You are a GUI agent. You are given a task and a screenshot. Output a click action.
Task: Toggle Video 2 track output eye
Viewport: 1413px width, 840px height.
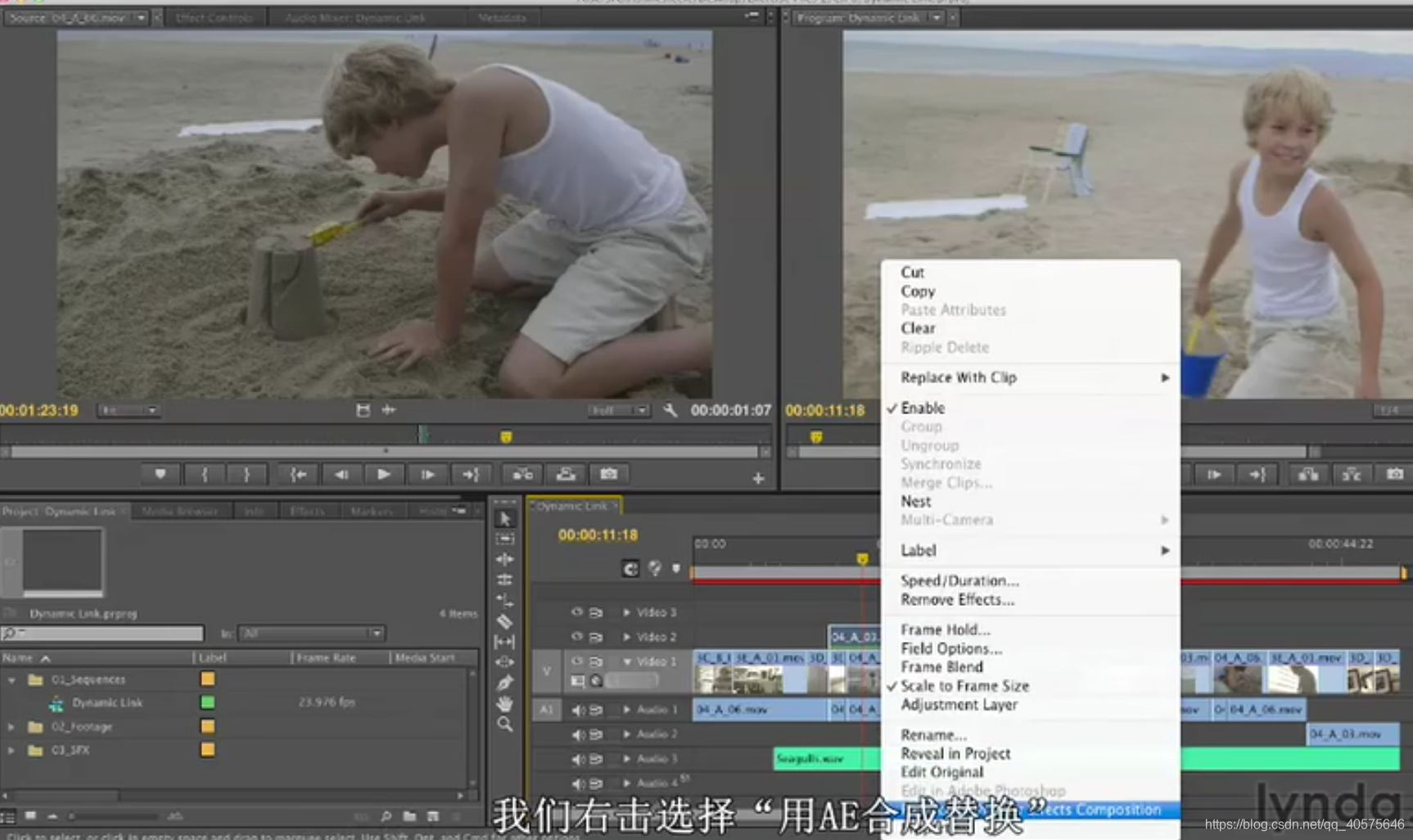point(577,636)
